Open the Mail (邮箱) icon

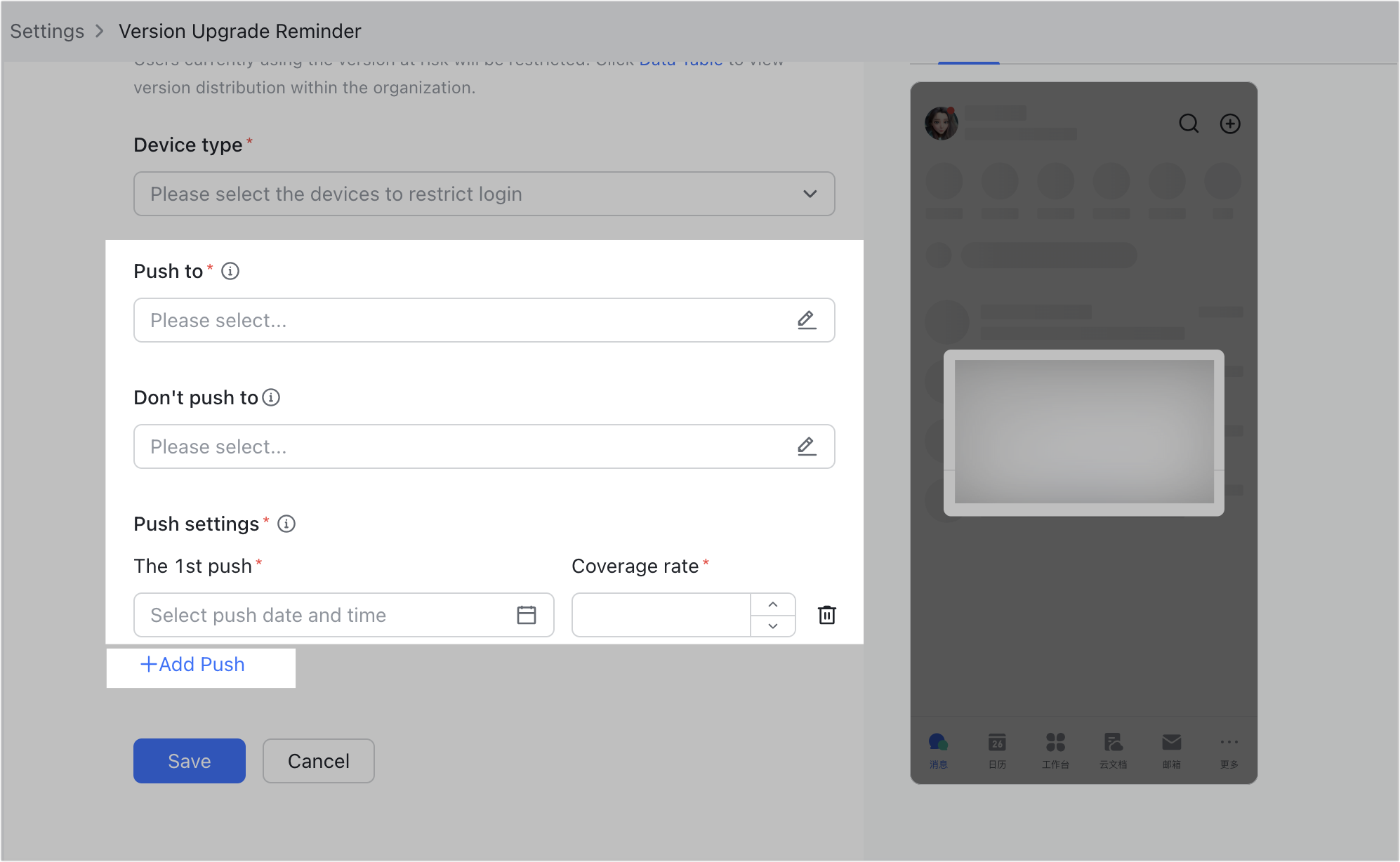pyautogui.click(x=1171, y=742)
